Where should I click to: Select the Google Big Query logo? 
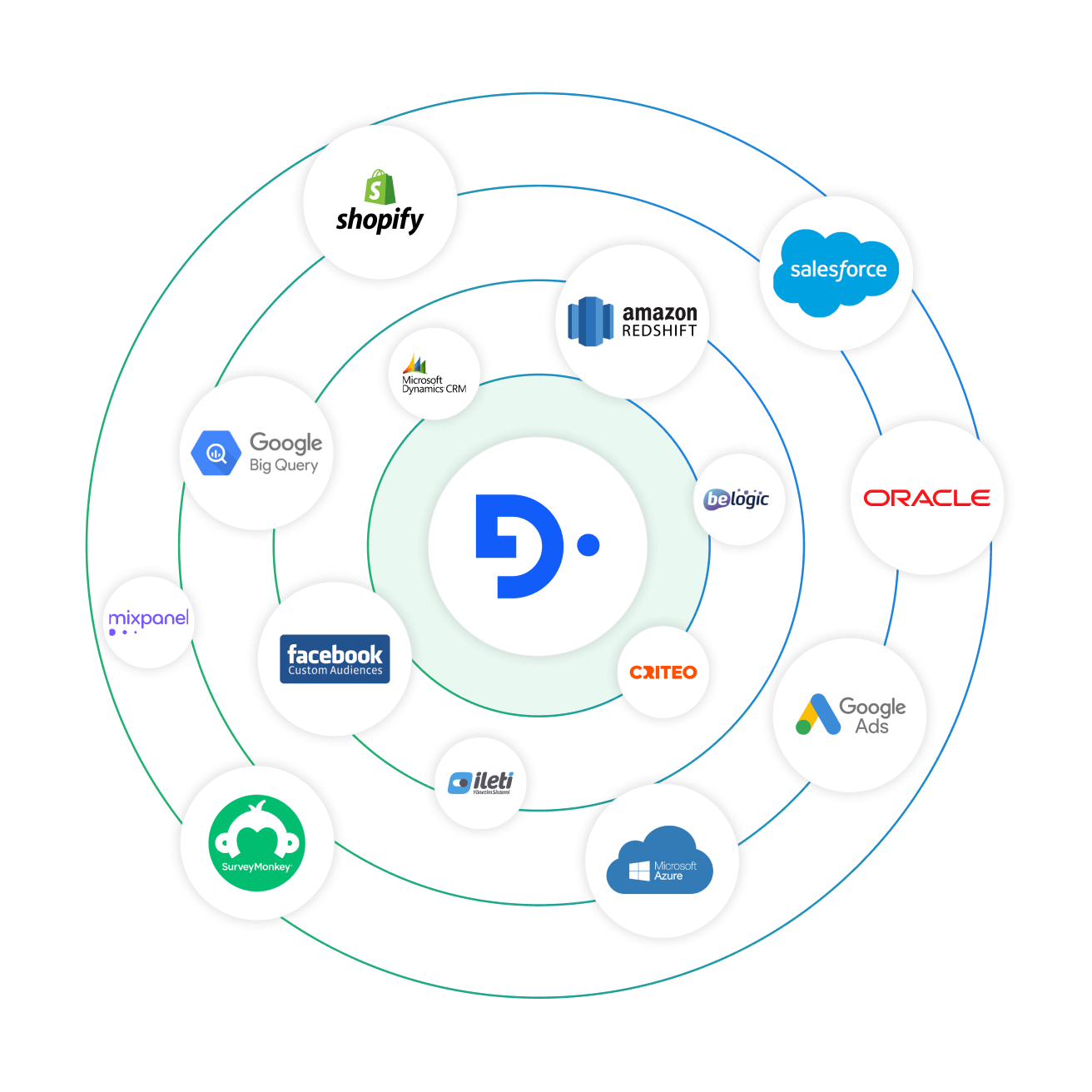[x=256, y=453]
